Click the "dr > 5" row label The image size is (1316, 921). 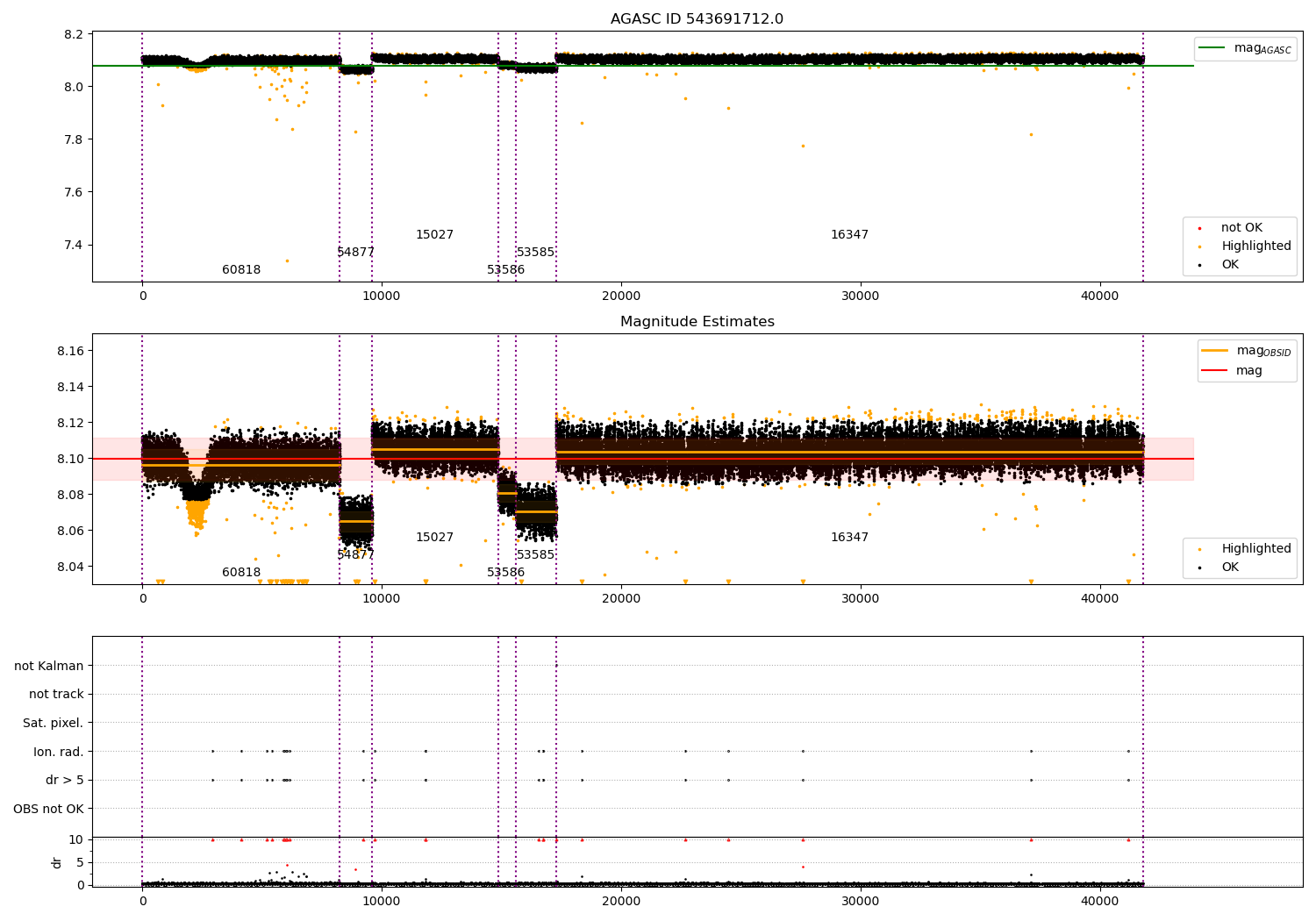(65, 781)
